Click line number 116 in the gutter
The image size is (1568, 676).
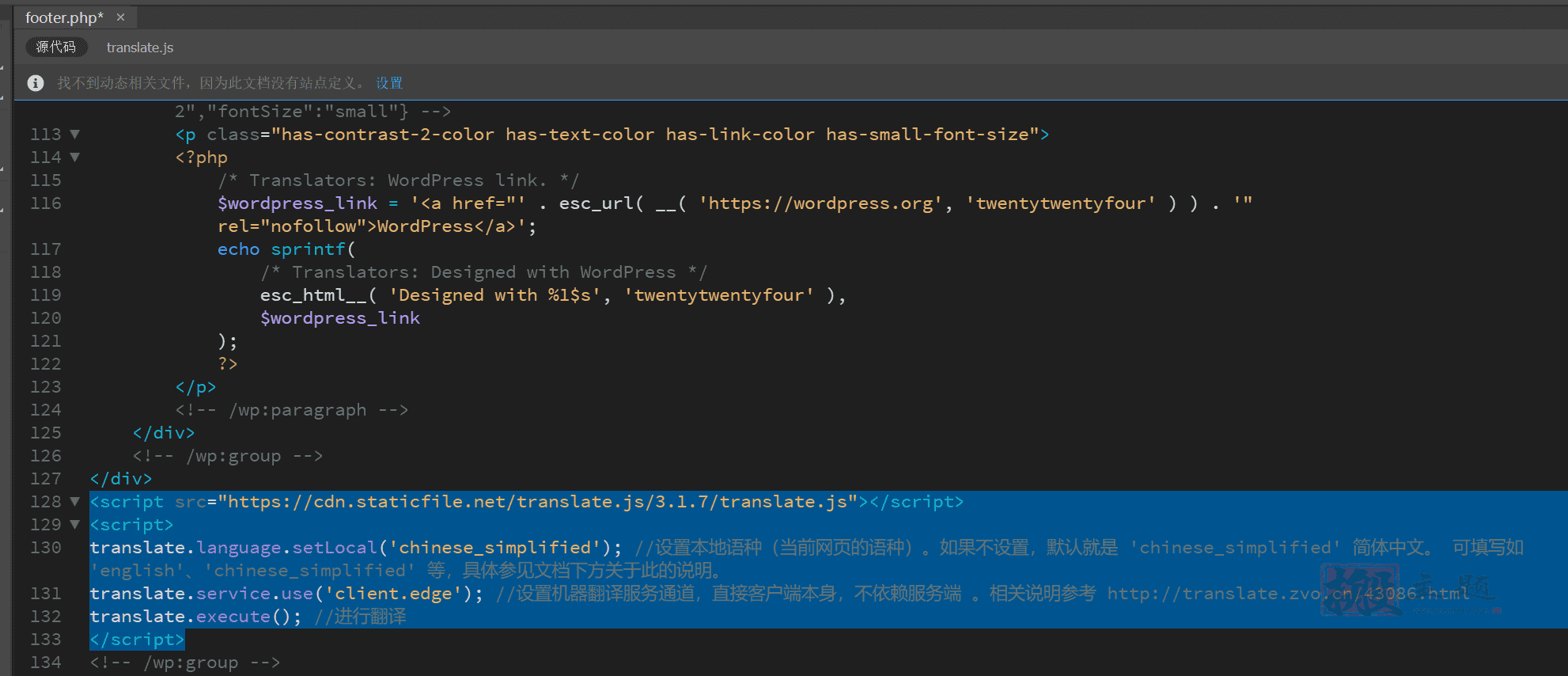pos(46,203)
